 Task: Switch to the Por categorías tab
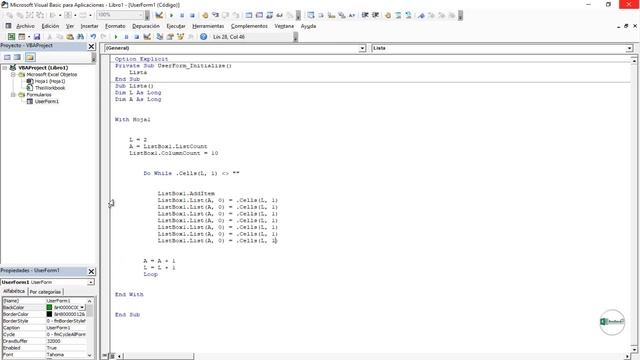pos(45,292)
